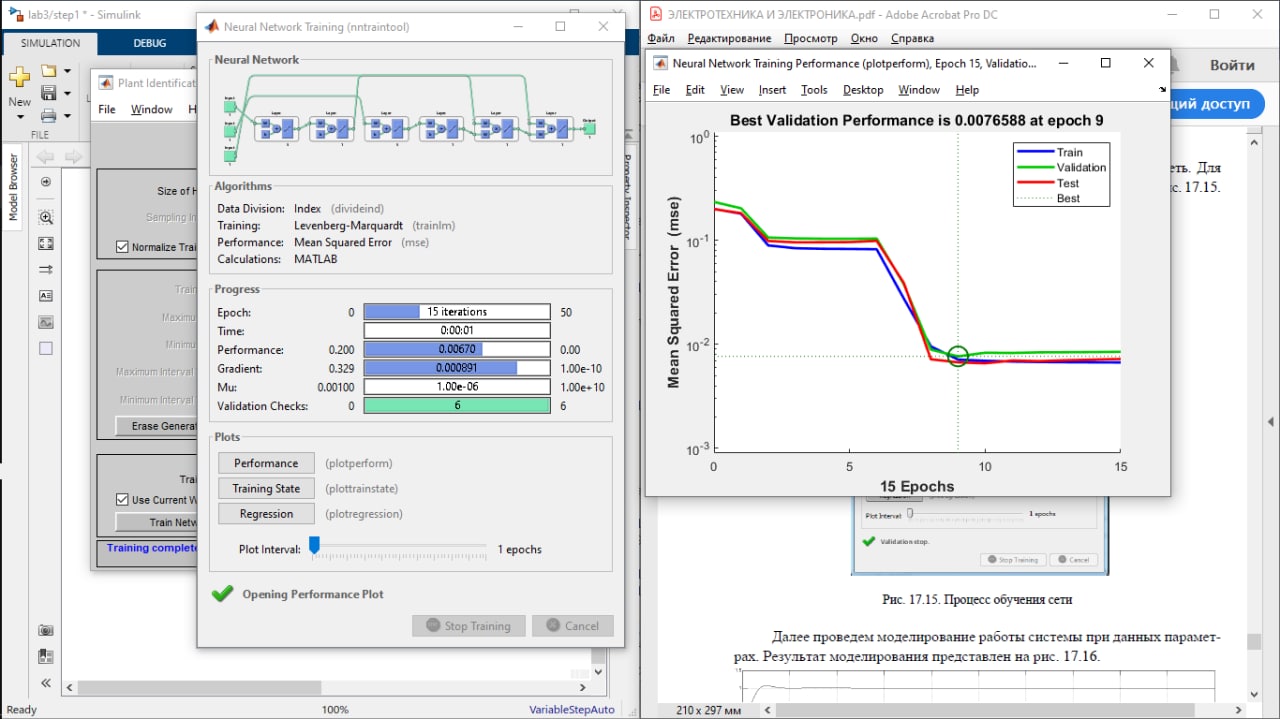Image resolution: width=1280 pixels, height=719 pixels.
Task: Open View menu in the performance plot window
Action: pyautogui.click(x=732, y=90)
